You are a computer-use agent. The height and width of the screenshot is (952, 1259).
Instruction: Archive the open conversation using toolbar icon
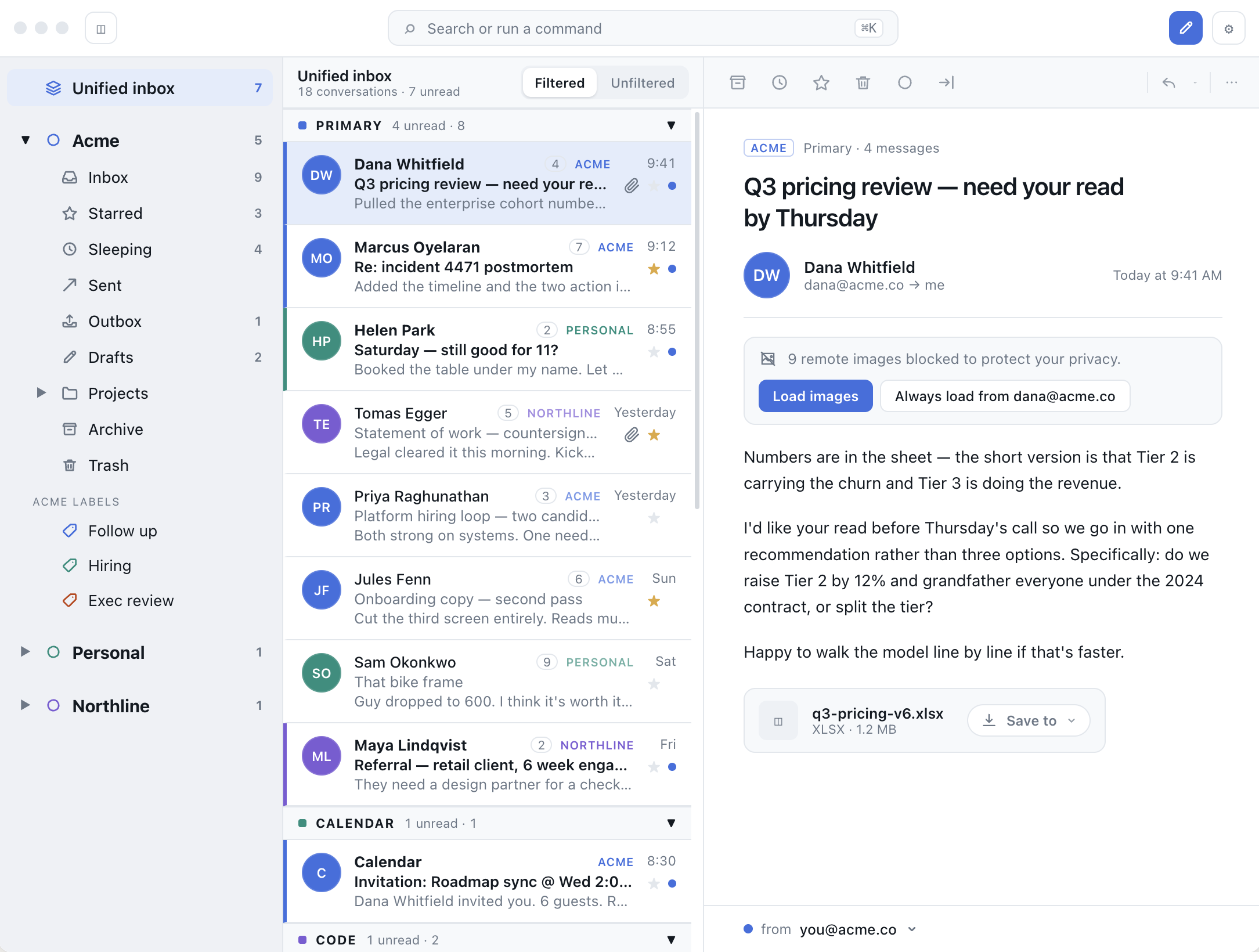tap(737, 82)
